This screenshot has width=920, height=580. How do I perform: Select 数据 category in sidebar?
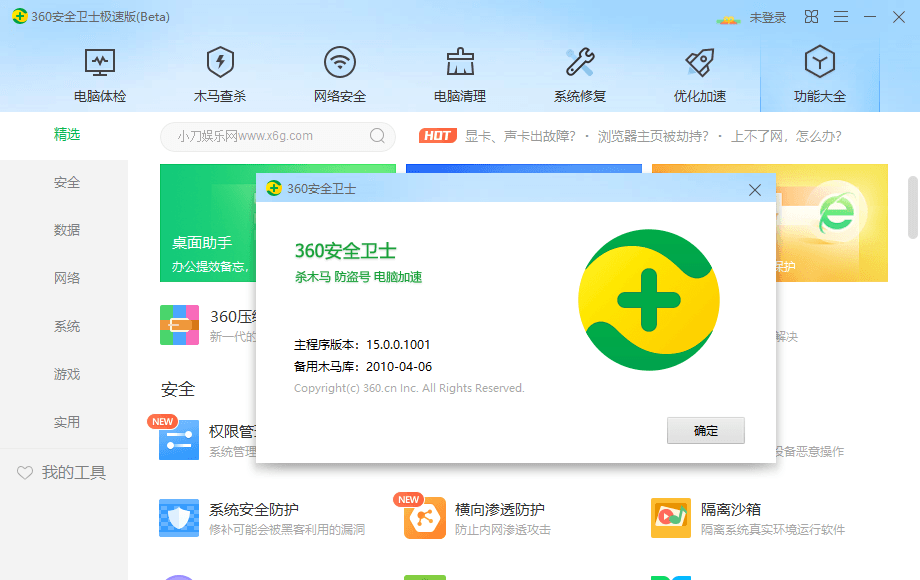(x=67, y=230)
